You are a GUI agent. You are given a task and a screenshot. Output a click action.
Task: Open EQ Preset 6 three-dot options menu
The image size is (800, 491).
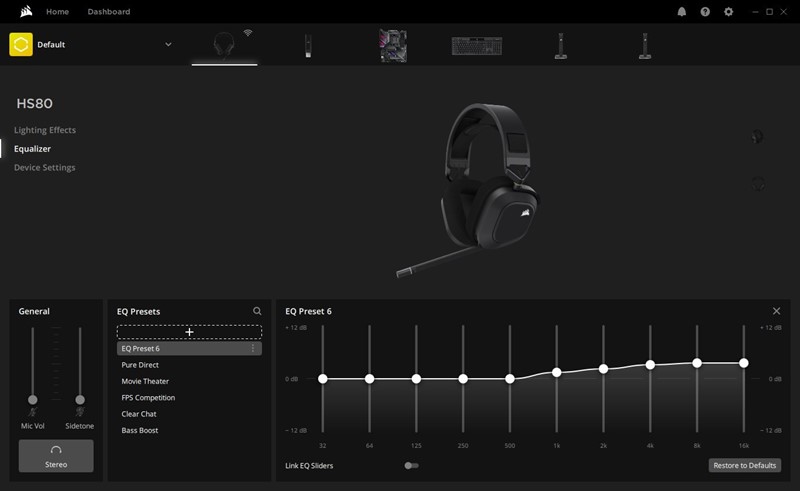coord(253,349)
